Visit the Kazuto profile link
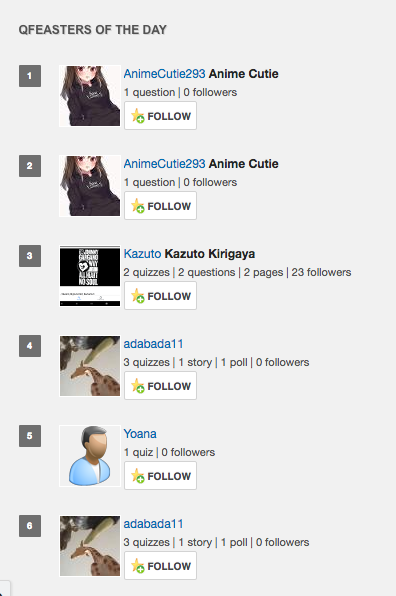This screenshot has height=596, width=396. point(142,254)
